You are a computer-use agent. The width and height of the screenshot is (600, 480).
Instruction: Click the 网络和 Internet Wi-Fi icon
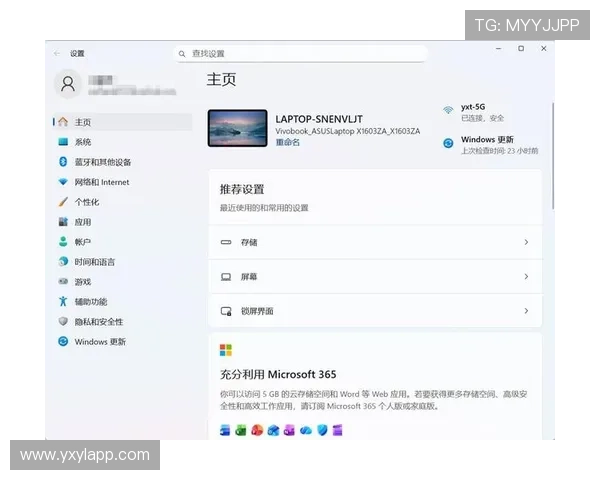63,182
